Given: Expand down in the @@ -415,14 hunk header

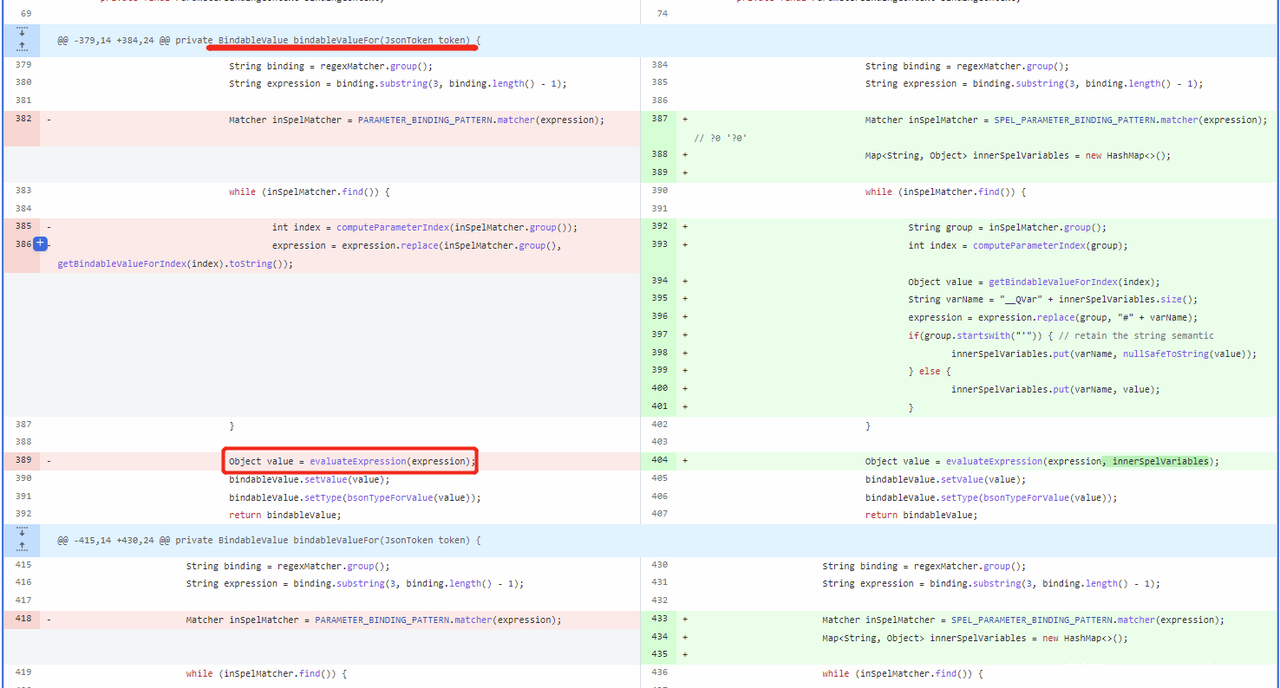Looking at the screenshot, I should [22, 533].
